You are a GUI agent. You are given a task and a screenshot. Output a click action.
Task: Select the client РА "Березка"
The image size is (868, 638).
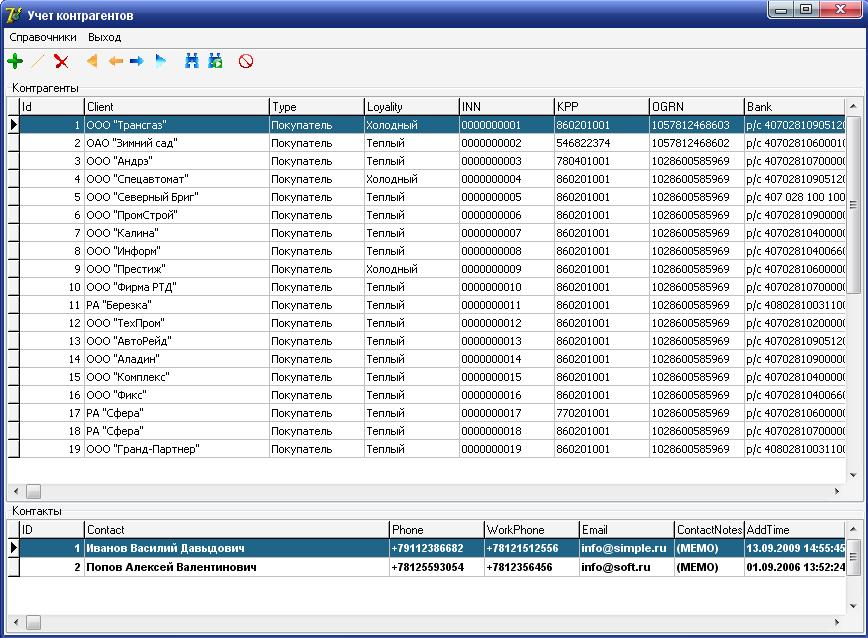[177, 305]
